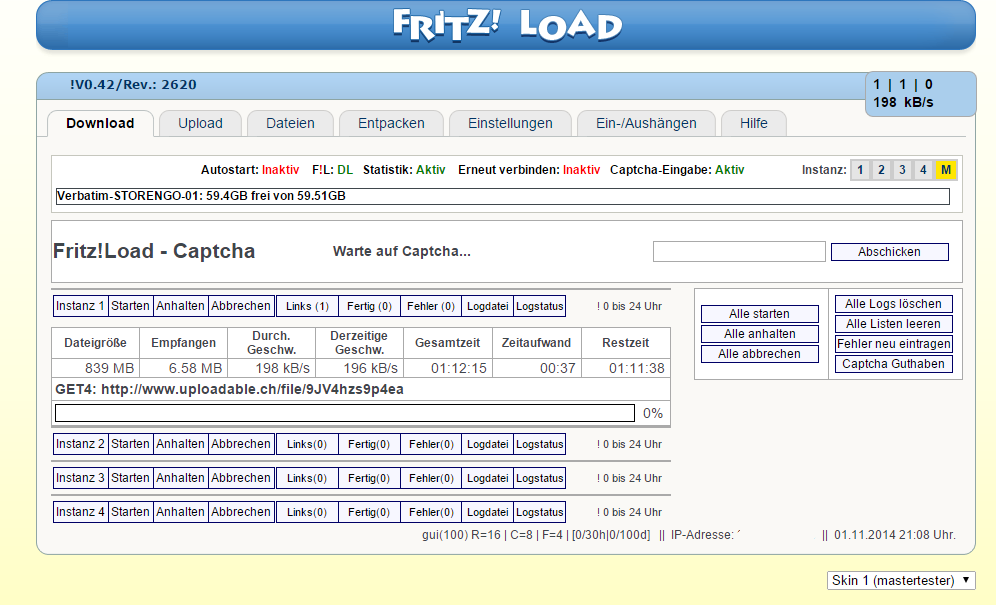Click the download progress bar at 0%
Image resolution: width=996 pixels, height=605 pixels.
[x=345, y=413]
